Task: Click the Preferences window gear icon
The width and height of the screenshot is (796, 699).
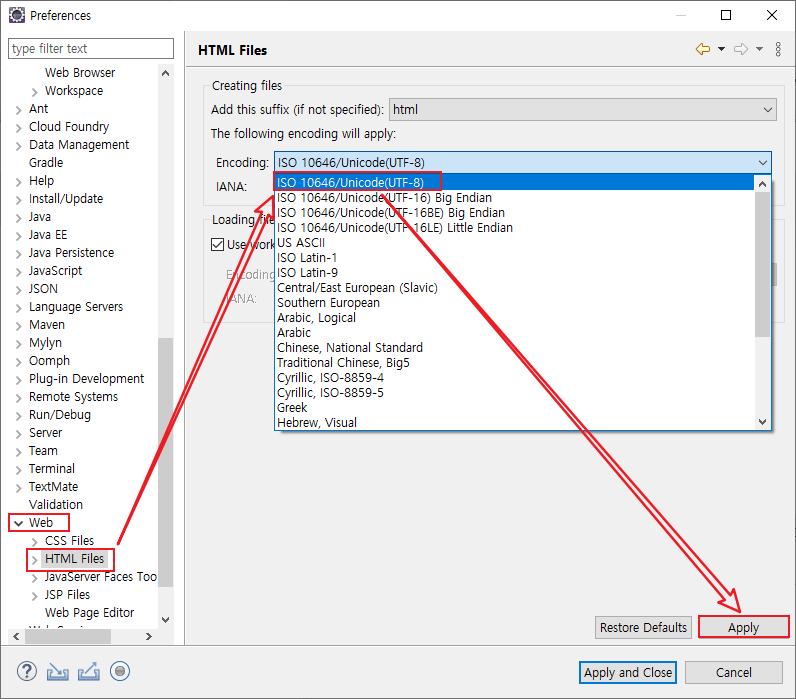Action: (16, 15)
